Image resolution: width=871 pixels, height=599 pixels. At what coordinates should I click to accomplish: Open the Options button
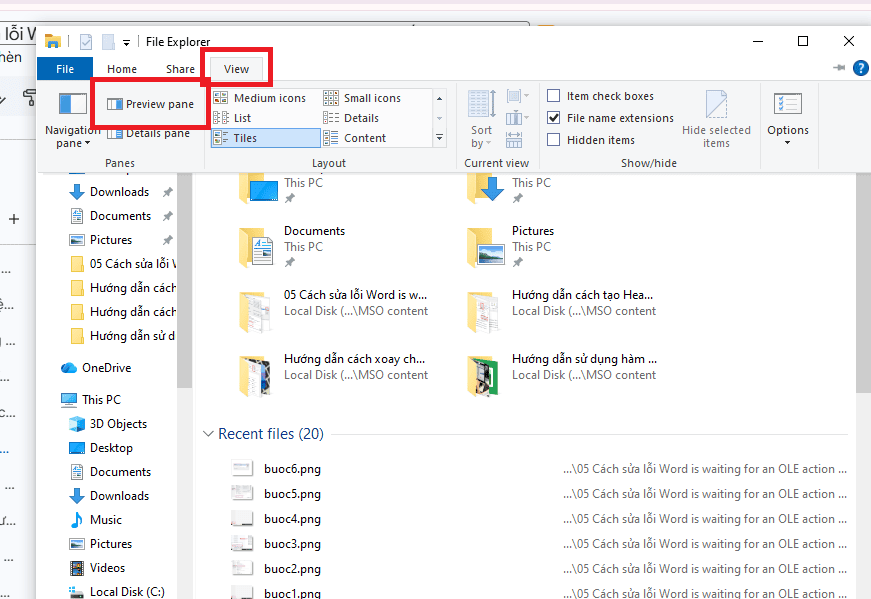(788, 119)
